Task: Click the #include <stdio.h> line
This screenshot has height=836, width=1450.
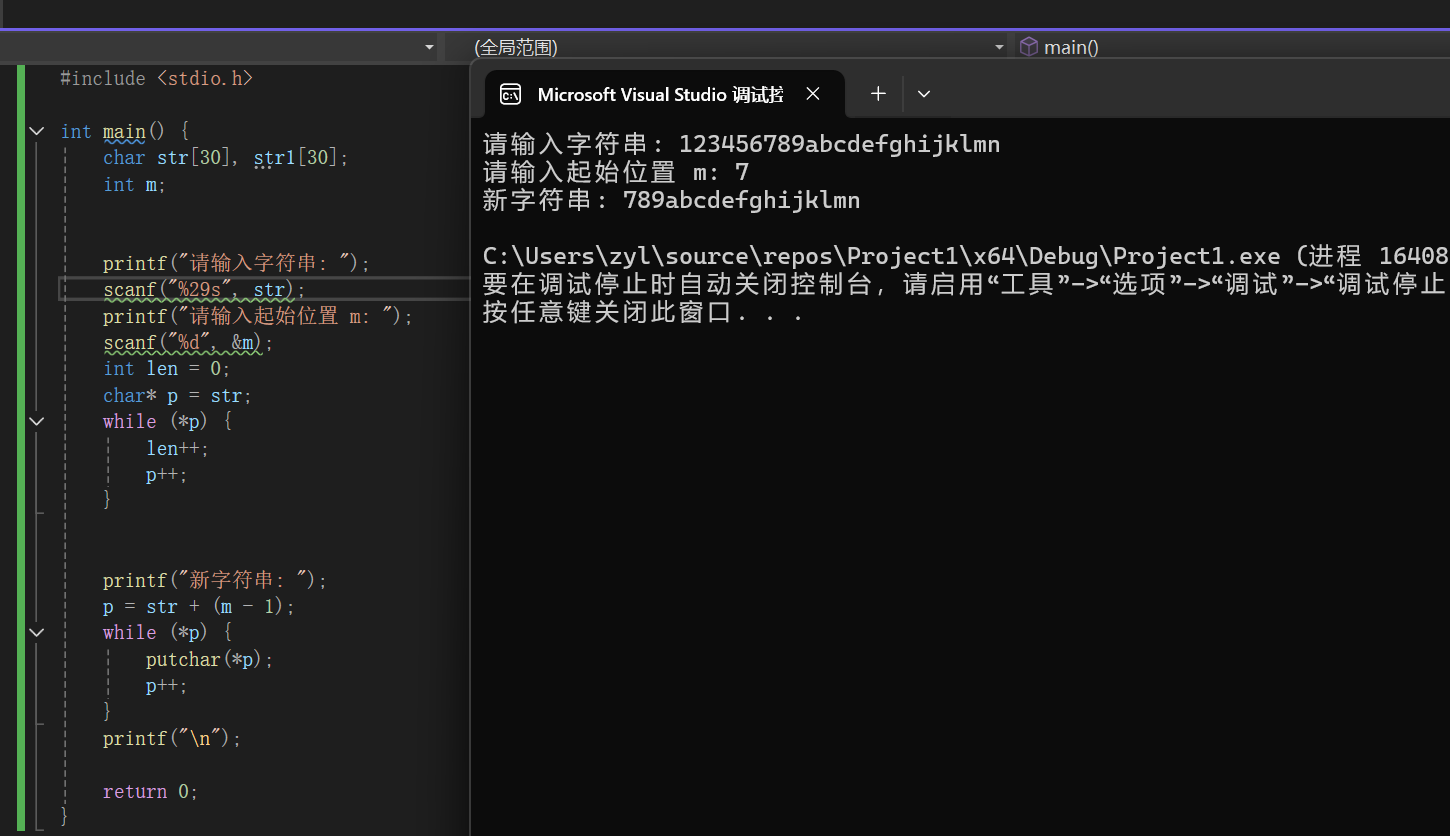Action: (x=156, y=78)
